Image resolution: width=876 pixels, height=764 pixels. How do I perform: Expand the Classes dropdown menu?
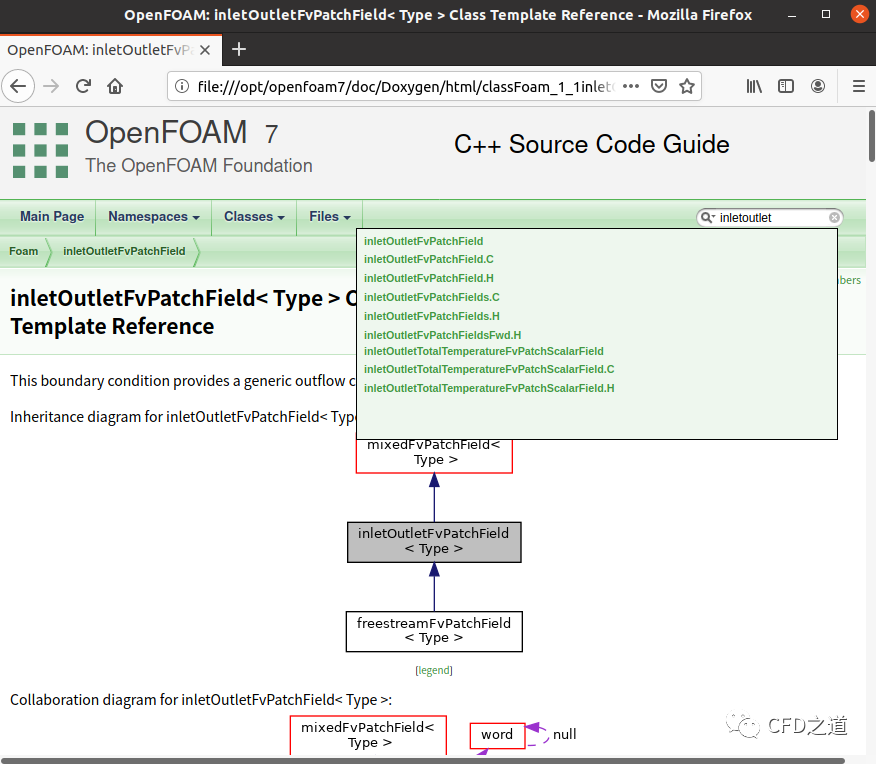pos(254,217)
